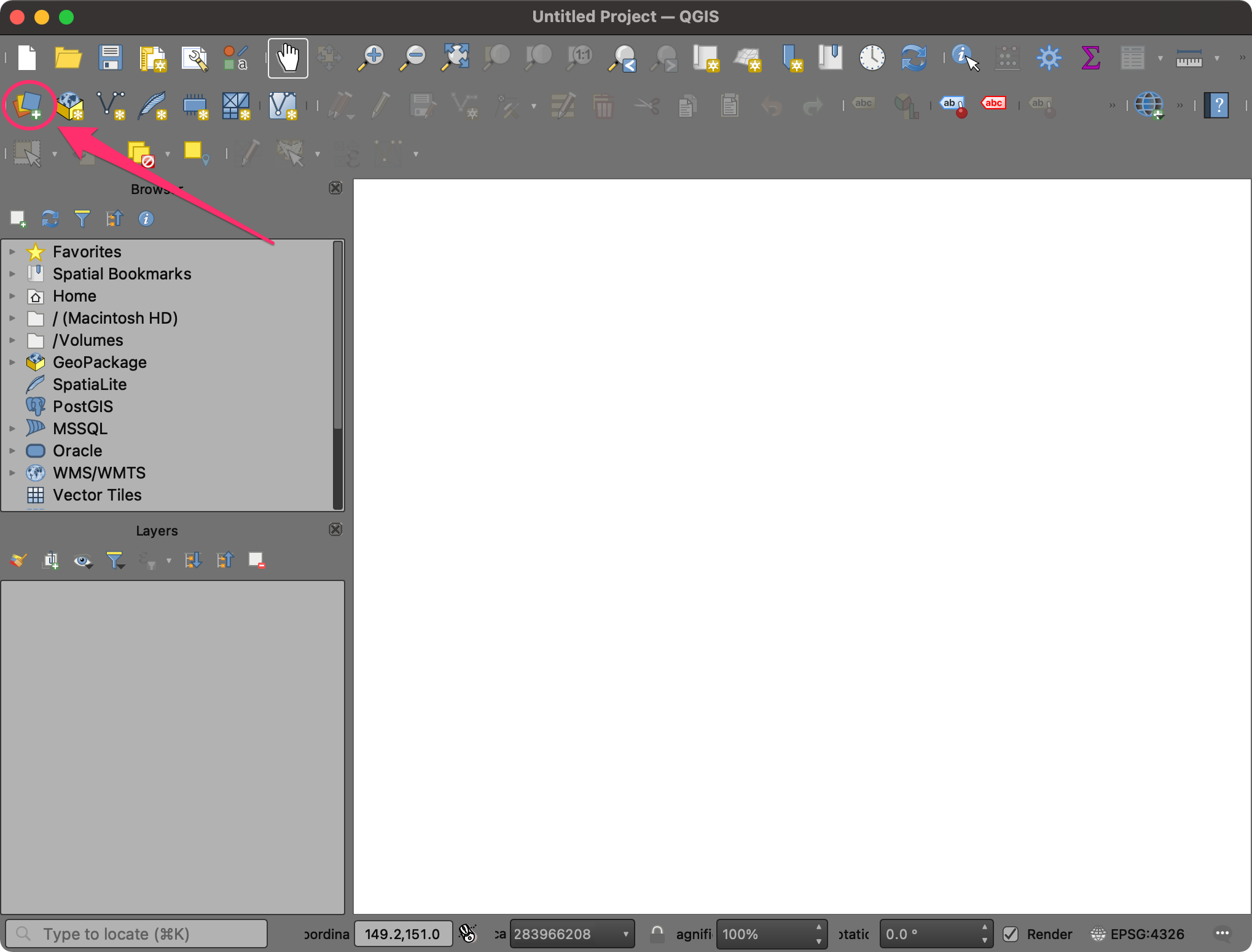Expand the /Volumes folder
Screen dimensions: 1252x952
click(12, 340)
